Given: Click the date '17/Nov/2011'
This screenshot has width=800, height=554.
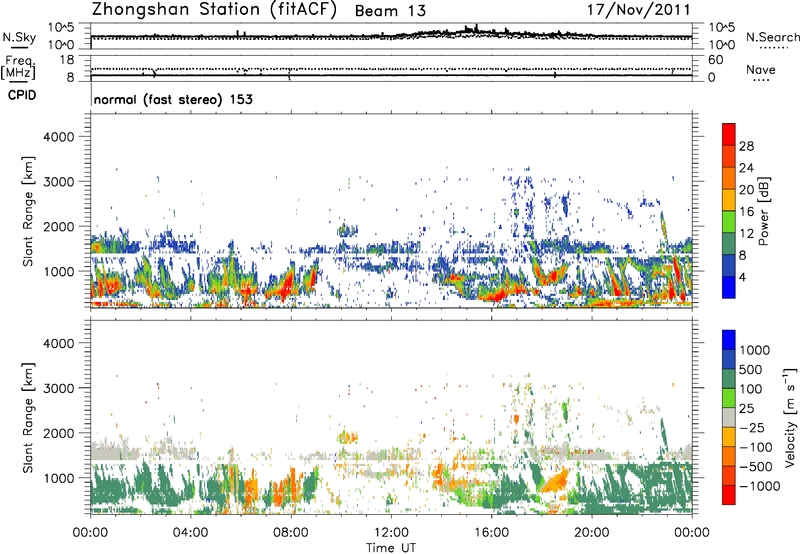Looking at the screenshot, I should point(639,9).
